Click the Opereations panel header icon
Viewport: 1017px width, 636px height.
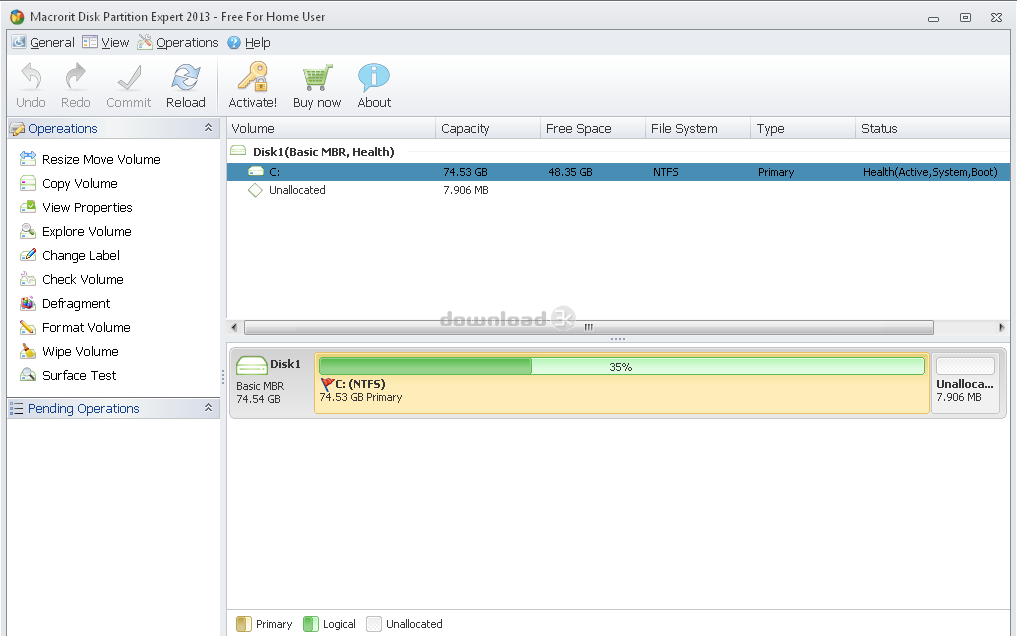click(x=17, y=128)
